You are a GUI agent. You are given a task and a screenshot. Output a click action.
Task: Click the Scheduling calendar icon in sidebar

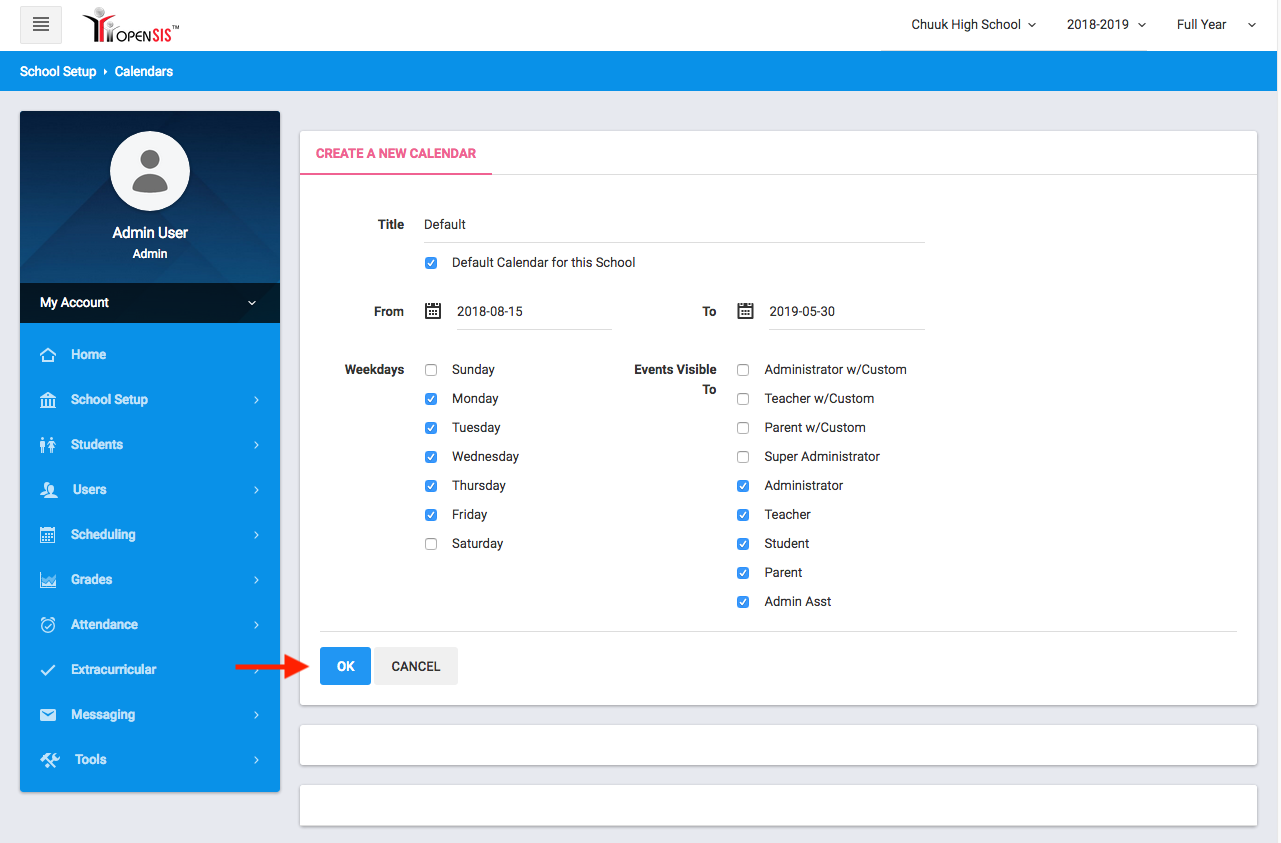click(x=48, y=535)
